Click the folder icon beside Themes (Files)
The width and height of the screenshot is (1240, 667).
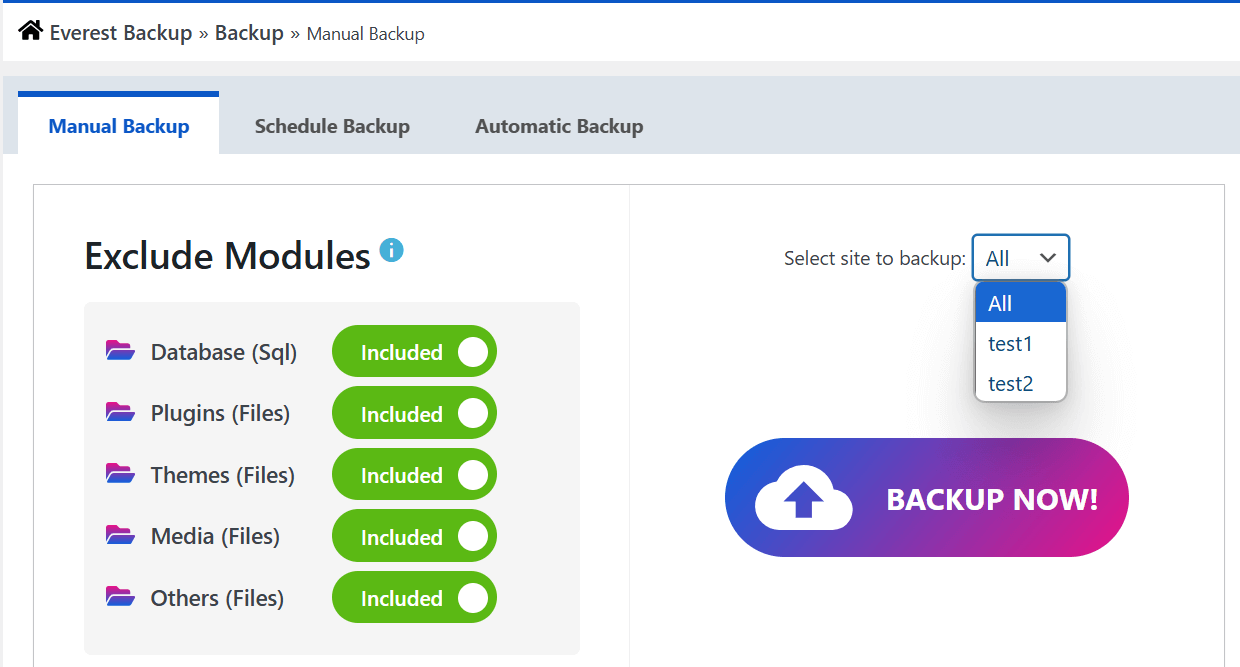[119, 474]
